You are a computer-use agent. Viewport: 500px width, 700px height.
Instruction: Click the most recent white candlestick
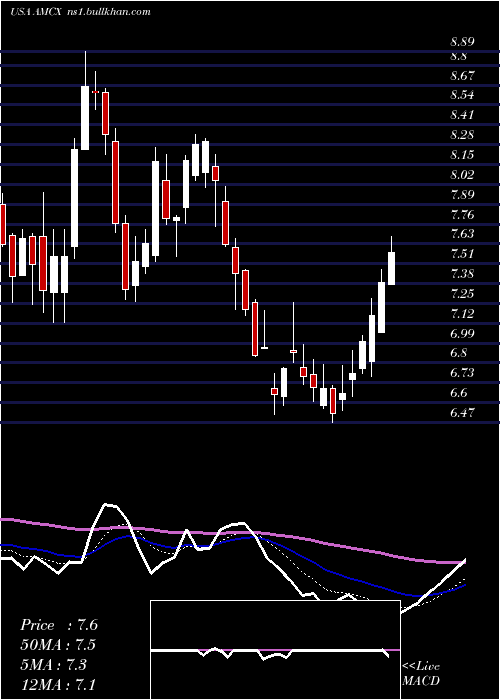(x=392, y=268)
